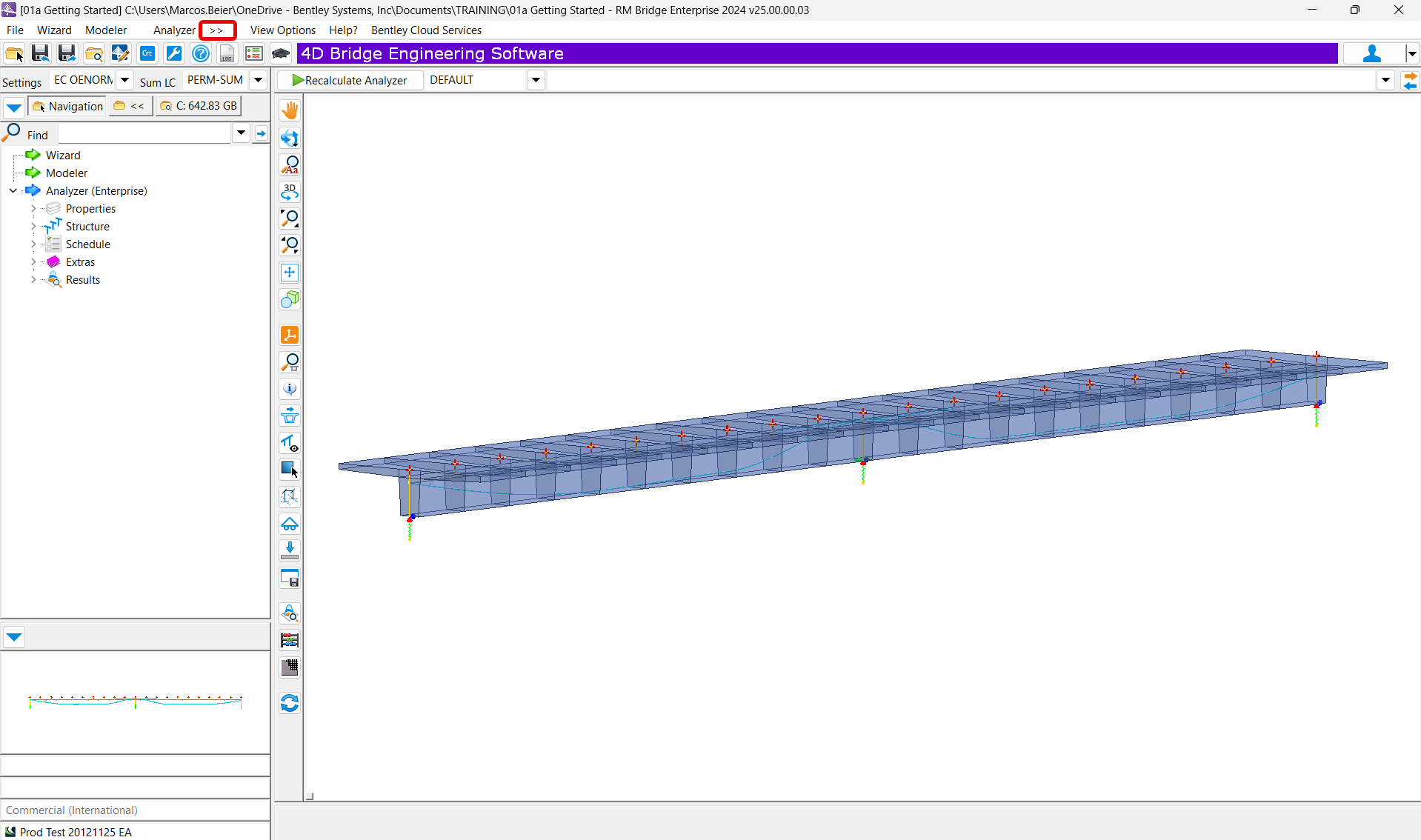Open the blue wrench settings icon
The width and height of the screenshot is (1421, 840).
pos(173,53)
